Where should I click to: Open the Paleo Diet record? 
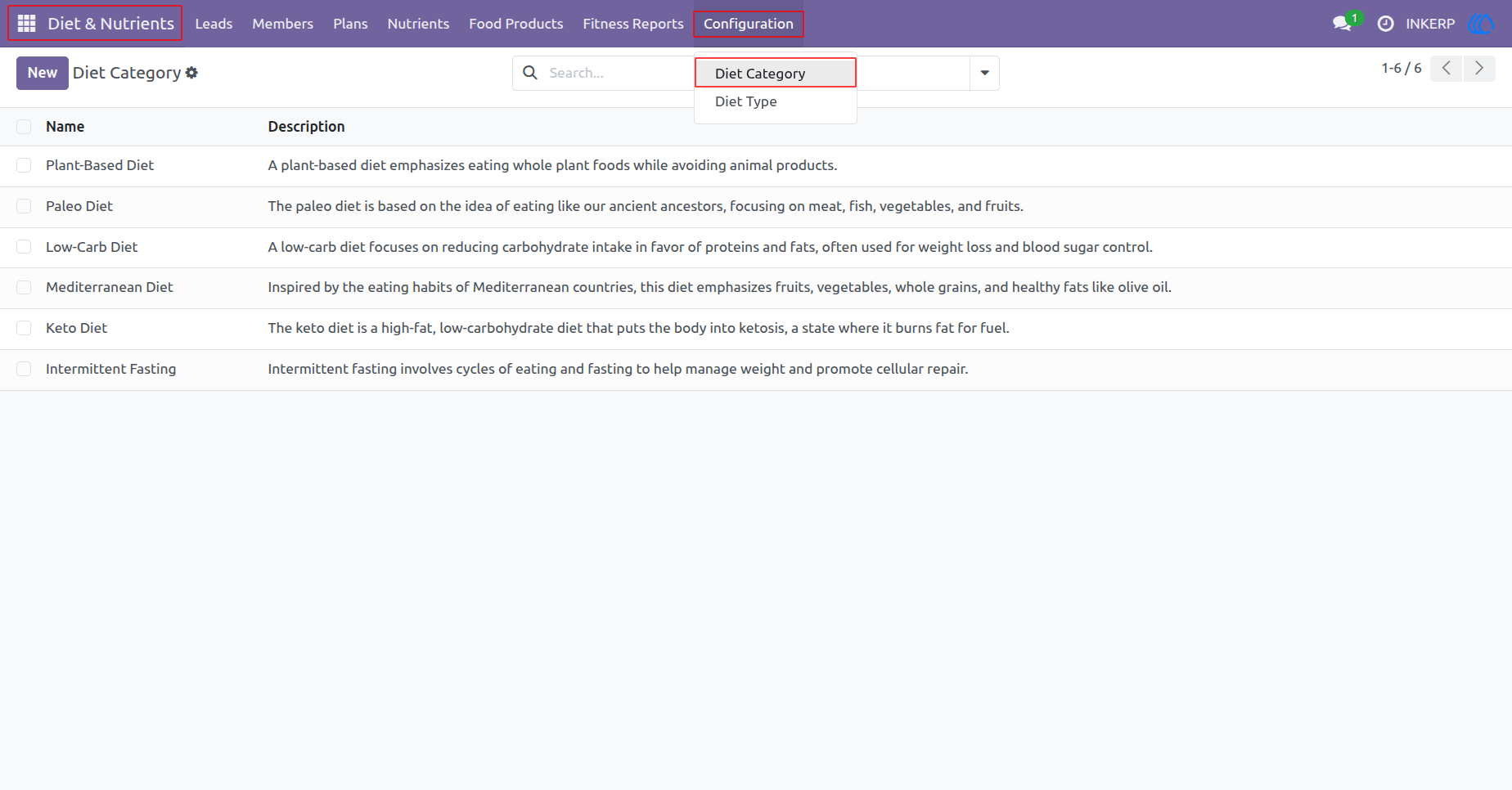[x=79, y=206]
